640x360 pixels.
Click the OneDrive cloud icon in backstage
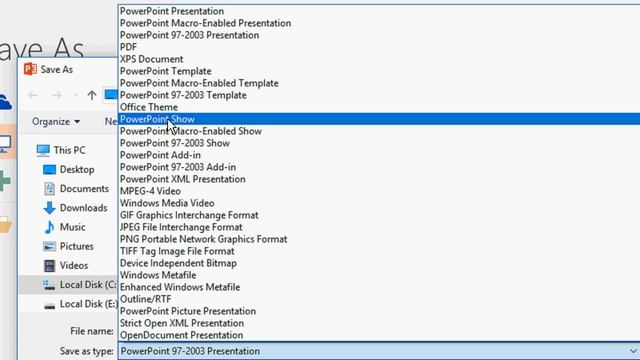tap(5, 102)
